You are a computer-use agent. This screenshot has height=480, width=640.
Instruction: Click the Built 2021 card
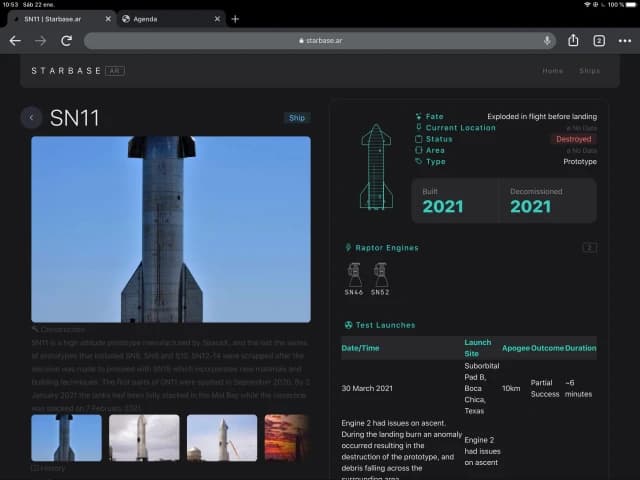pos(455,201)
